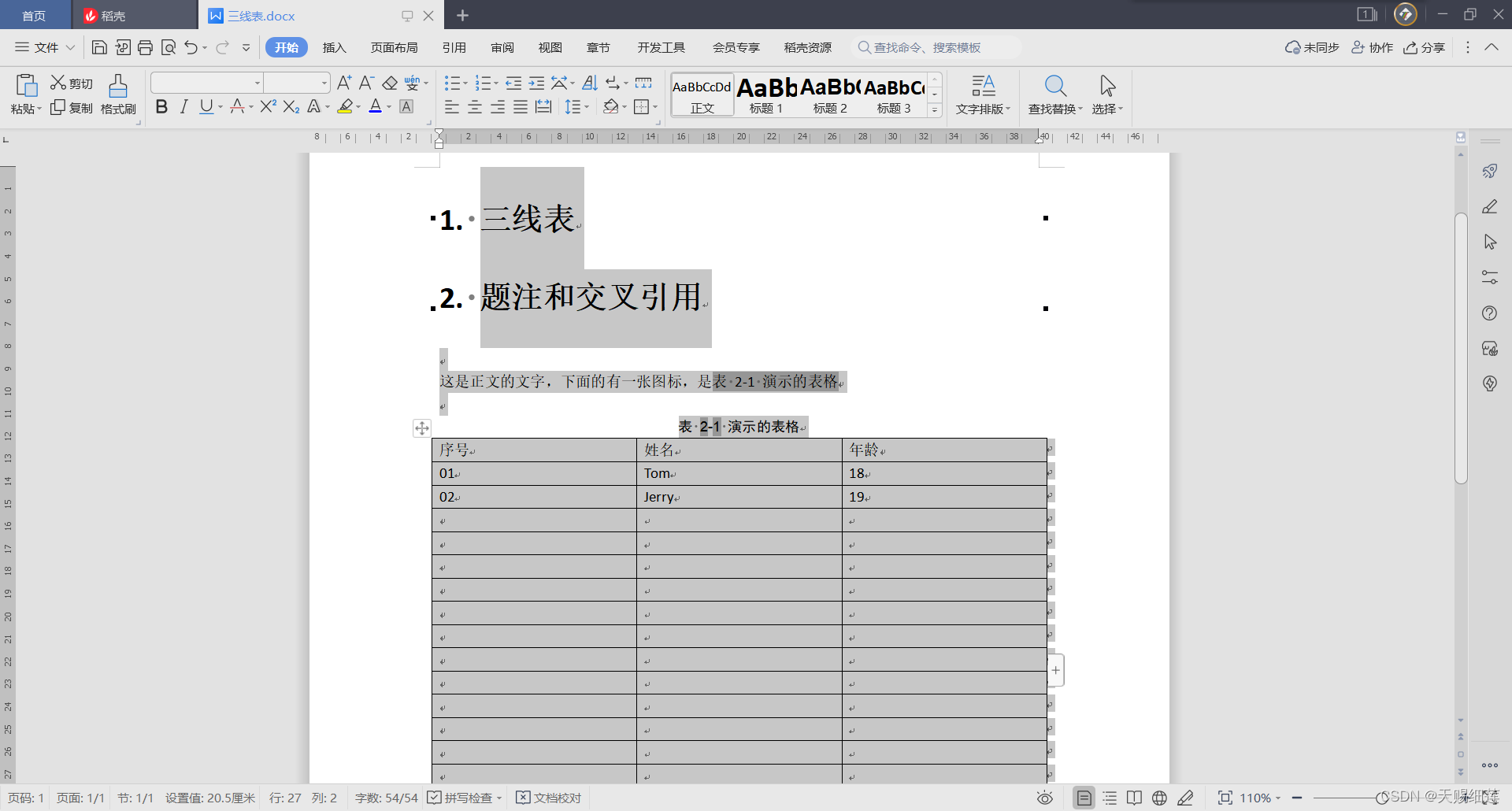Toggle character border A icon

tap(406, 106)
